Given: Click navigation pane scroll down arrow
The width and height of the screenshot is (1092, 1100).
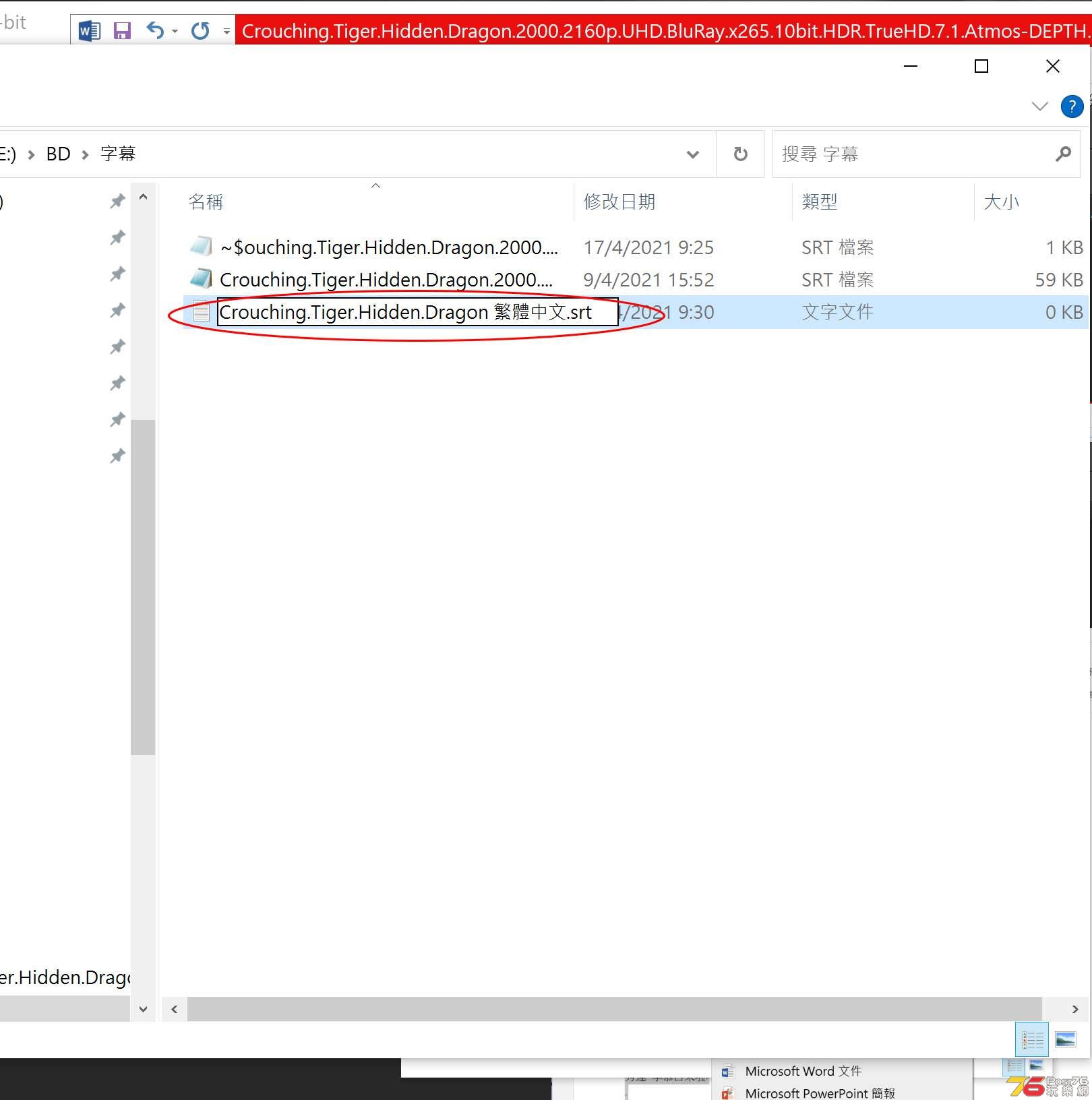Looking at the screenshot, I should coord(143,1009).
